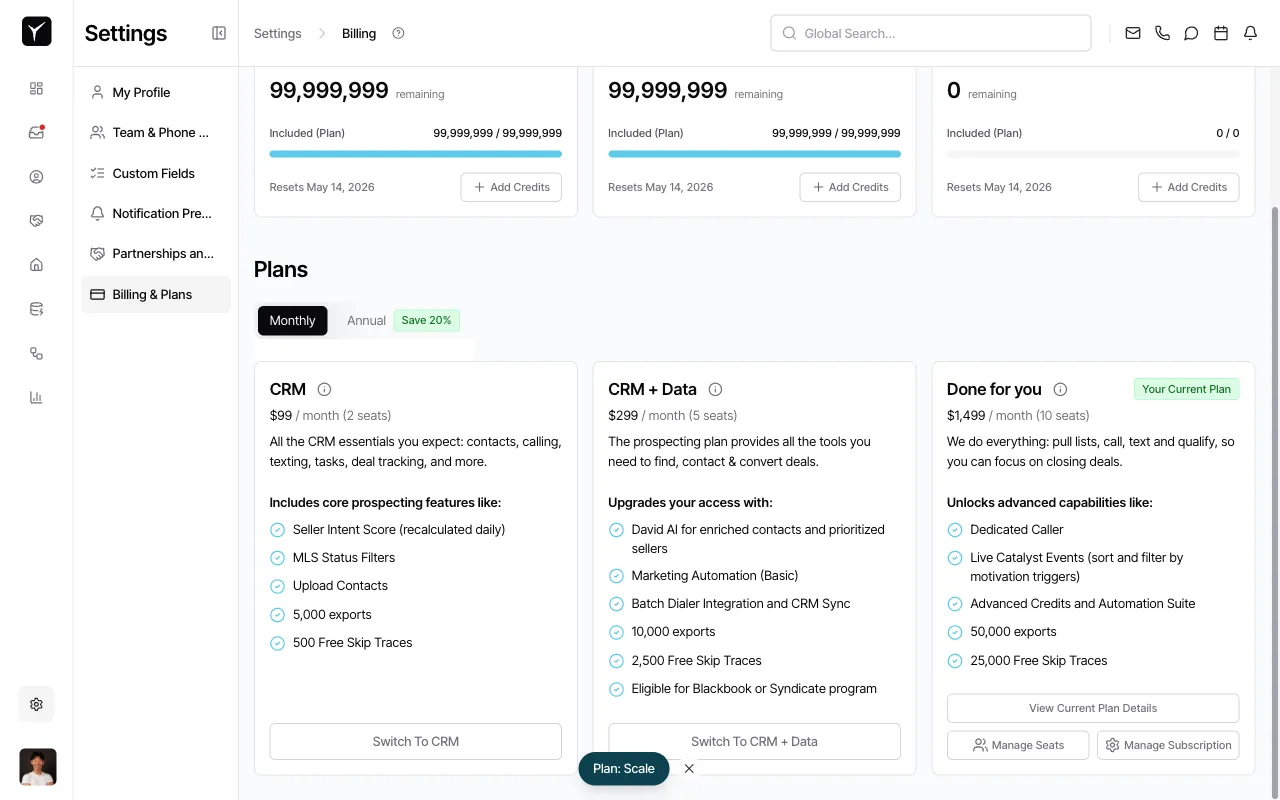Open the help tooltip beside CRM + Data
Viewport: 1280px width, 800px height.
[715, 389]
